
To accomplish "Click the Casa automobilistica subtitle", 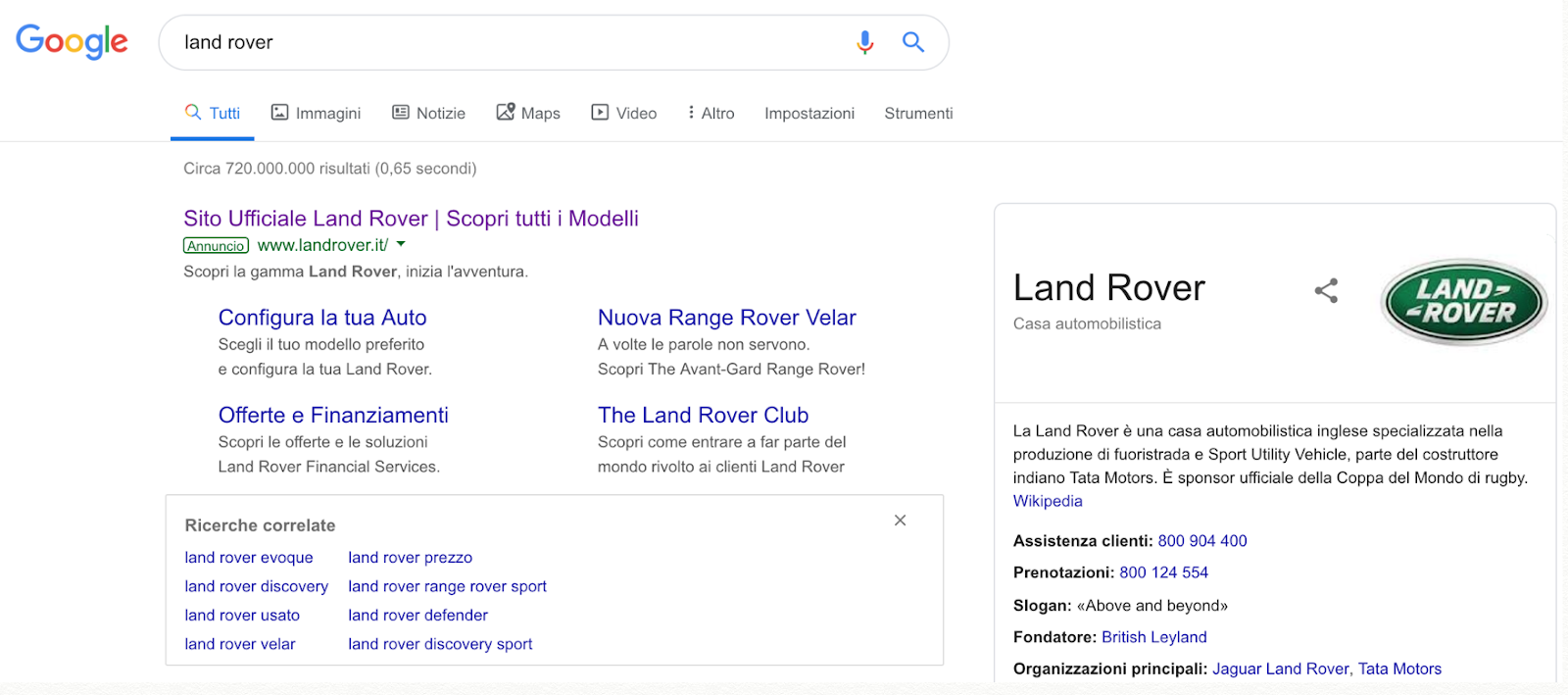I will coord(1087,323).
